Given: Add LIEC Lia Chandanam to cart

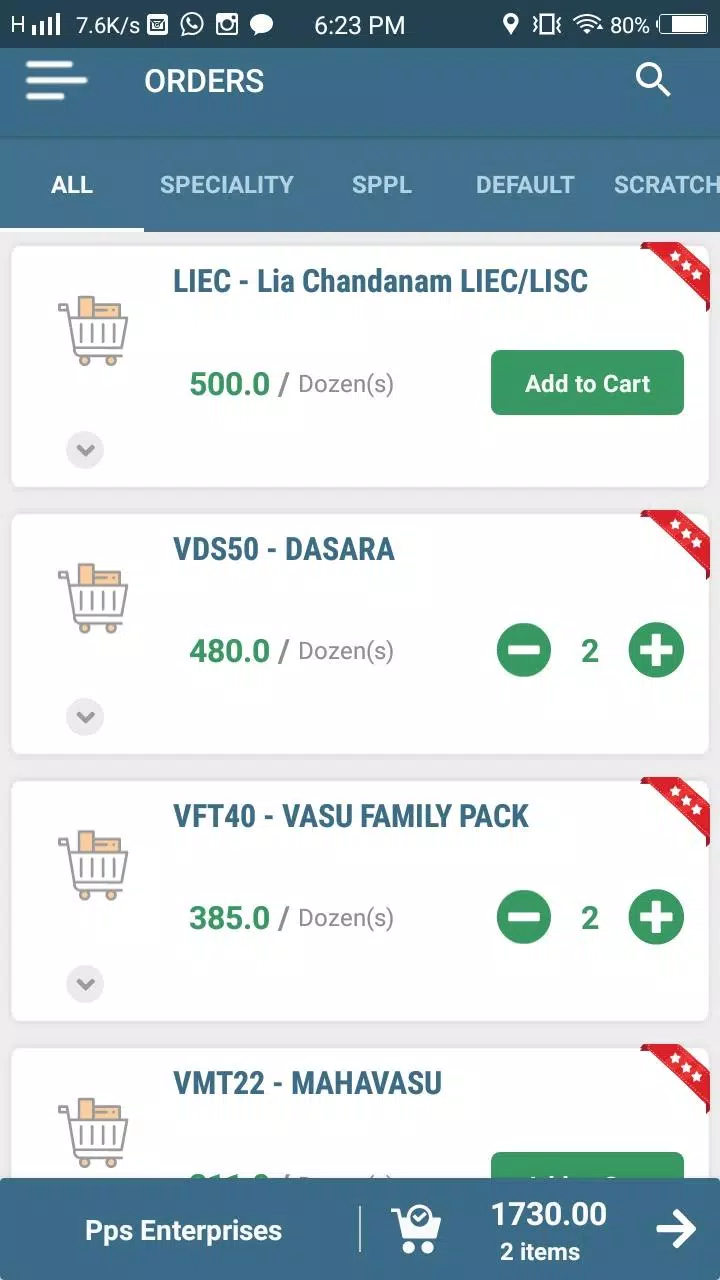Looking at the screenshot, I should (x=587, y=383).
